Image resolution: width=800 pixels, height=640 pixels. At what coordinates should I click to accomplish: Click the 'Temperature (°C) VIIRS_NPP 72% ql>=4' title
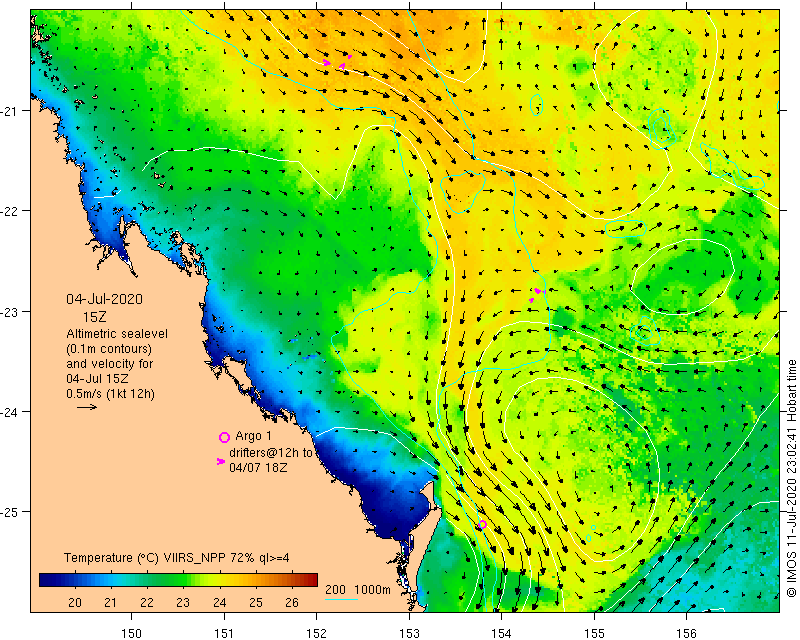click(x=177, y=558)
